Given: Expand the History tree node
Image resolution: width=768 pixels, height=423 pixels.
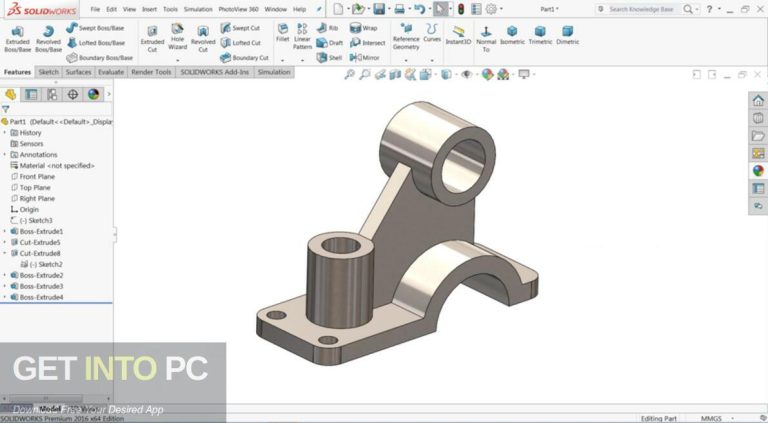Looking at the screenshot, I should click(5, 133).
